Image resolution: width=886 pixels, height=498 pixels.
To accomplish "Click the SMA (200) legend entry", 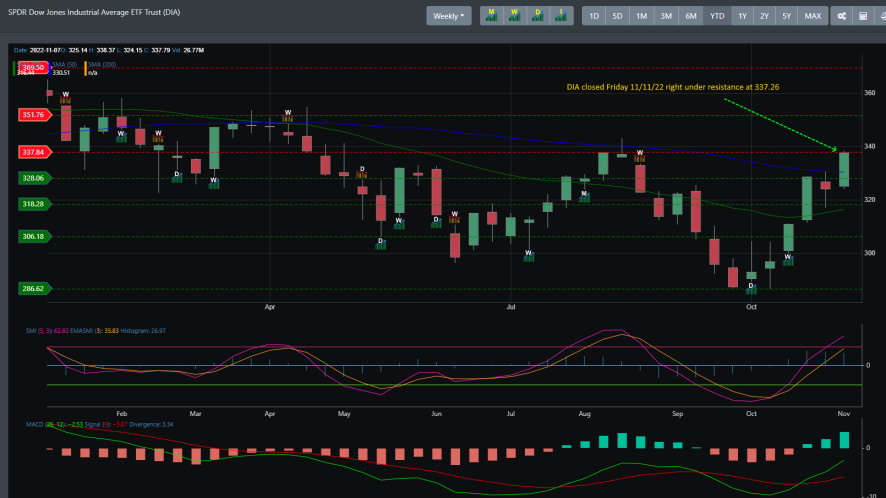I will pyautogui.click(x=102, y=64).
